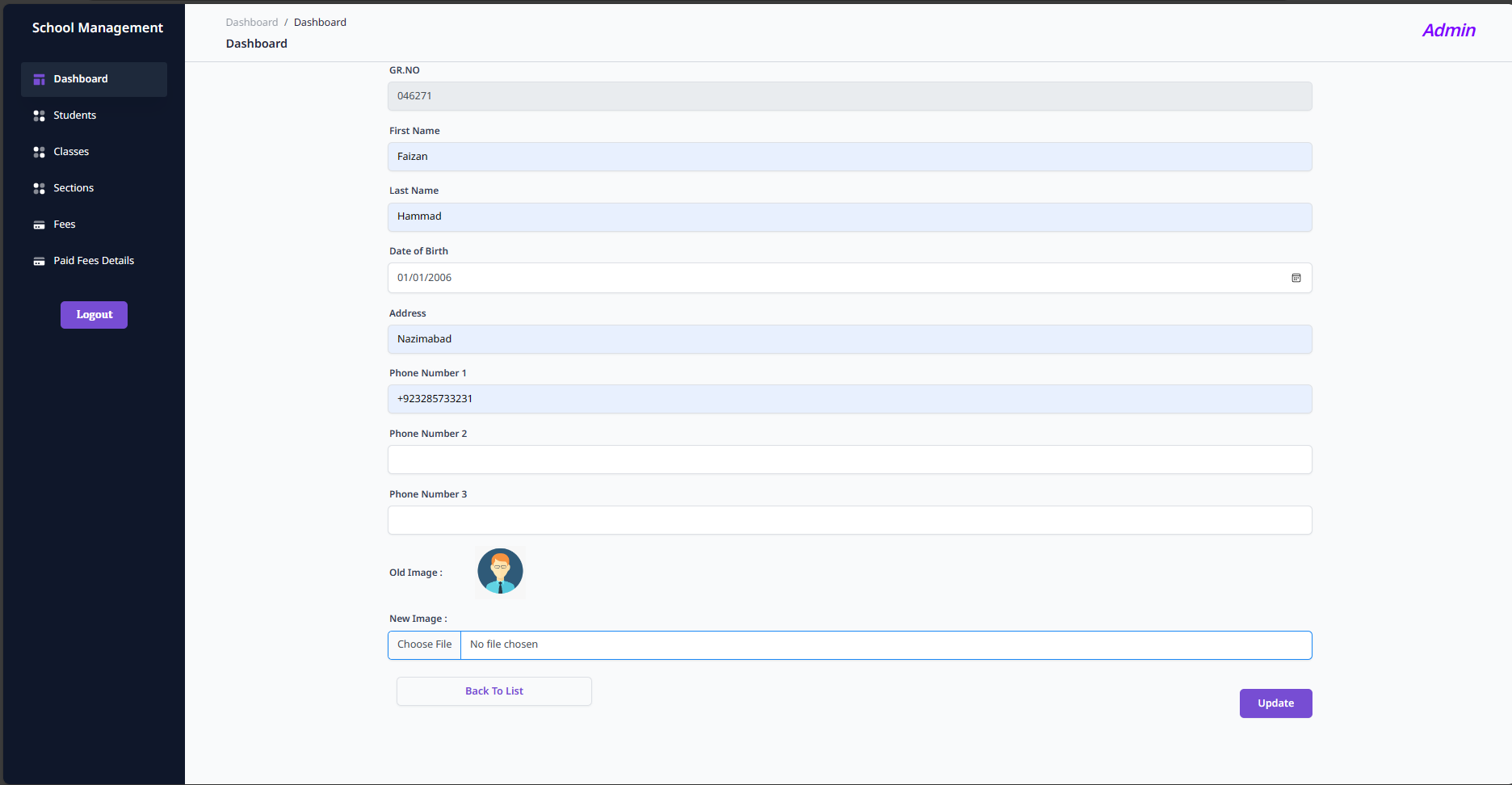
Task: Click the Back To List link
Action: pyautogui.click(x=493, y=691)
